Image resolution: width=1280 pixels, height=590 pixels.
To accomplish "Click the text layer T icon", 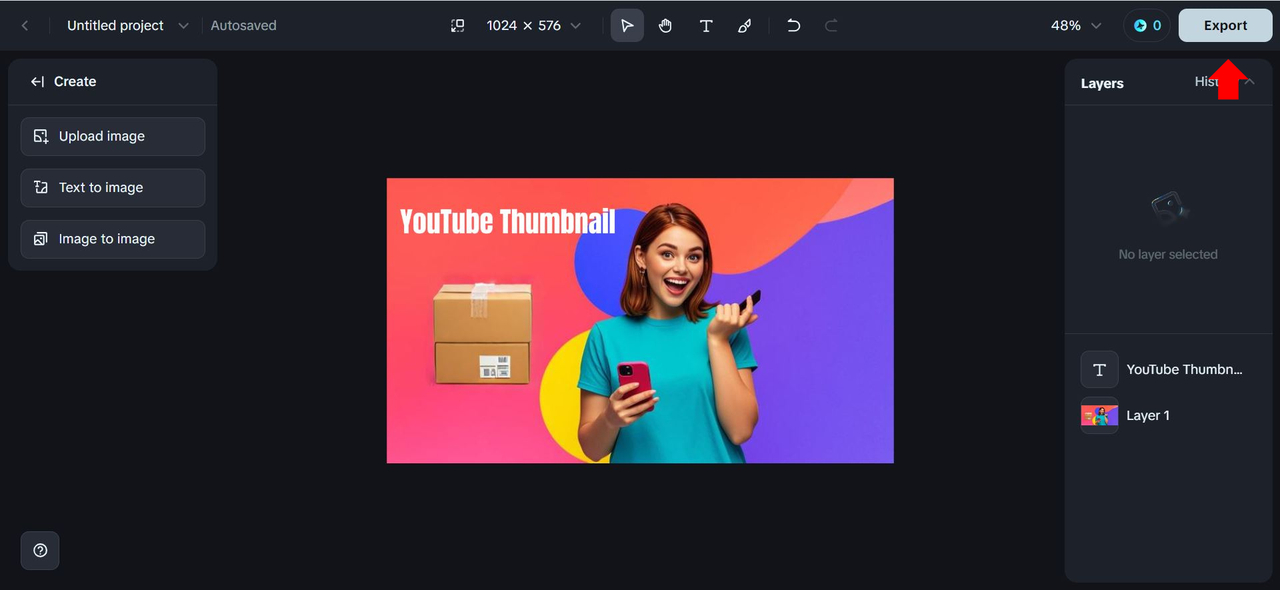I will tap(1100, 369).
